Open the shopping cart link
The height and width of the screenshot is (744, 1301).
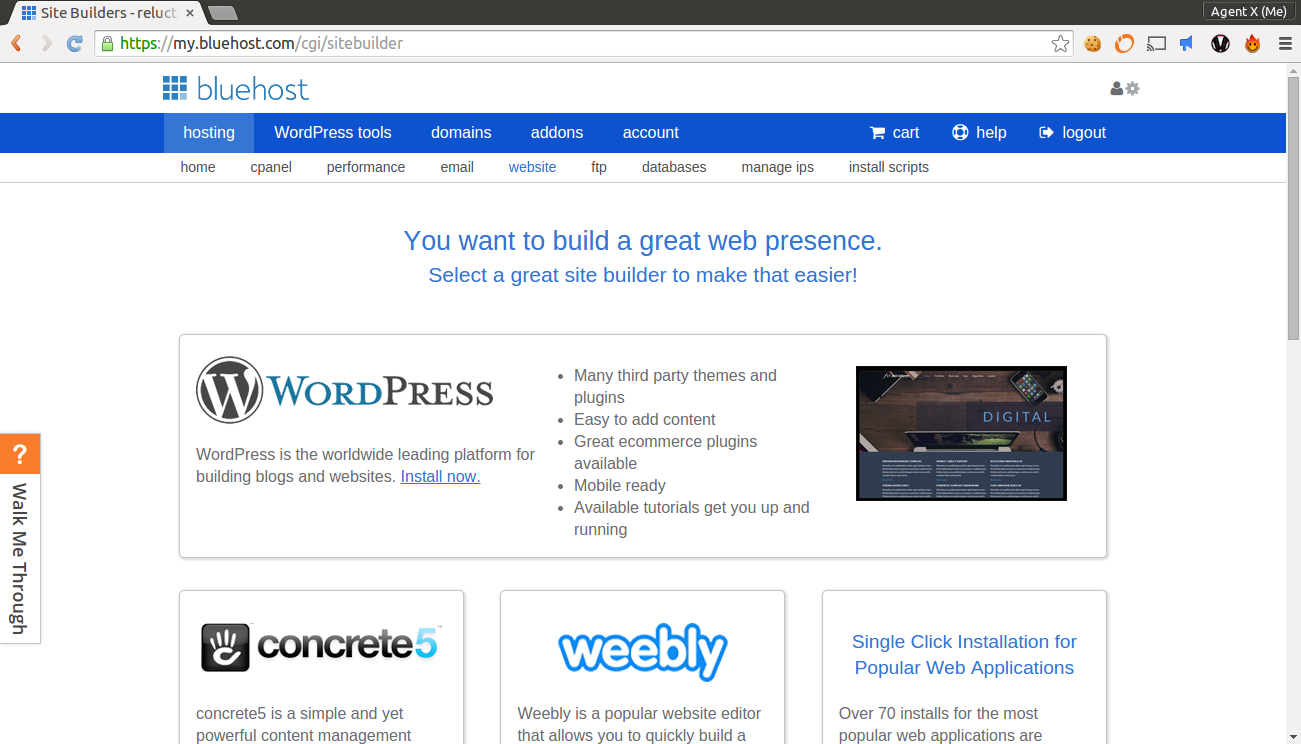(x=895, y=132)
